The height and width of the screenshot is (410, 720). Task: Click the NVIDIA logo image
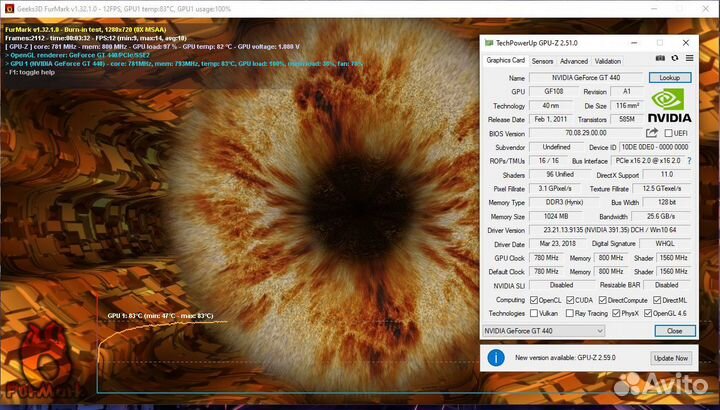[x=669, y=104]
